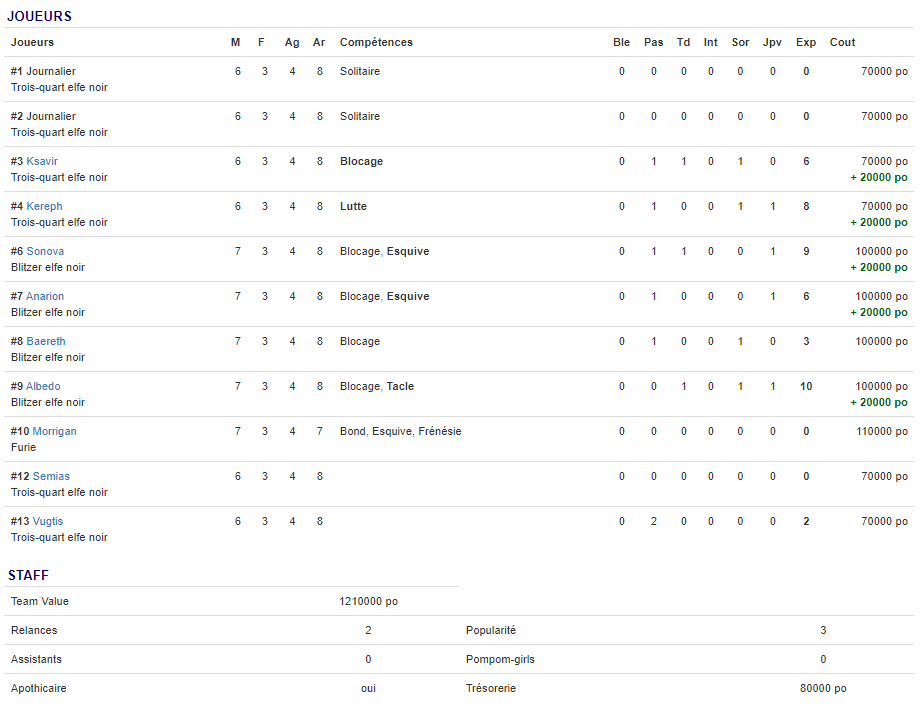The image size is (922, 709).
Task: View Morrigan the Furie's profile
Action: coord(54,431)
